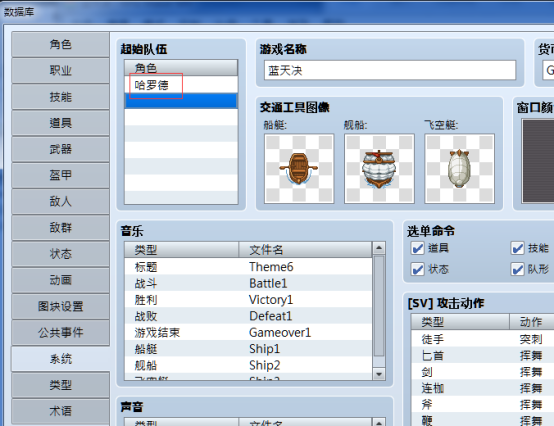Select the 徒手 attack motion row
Image resolution: width=554 pixels, height=426 pixels.
tap(483, 339)
